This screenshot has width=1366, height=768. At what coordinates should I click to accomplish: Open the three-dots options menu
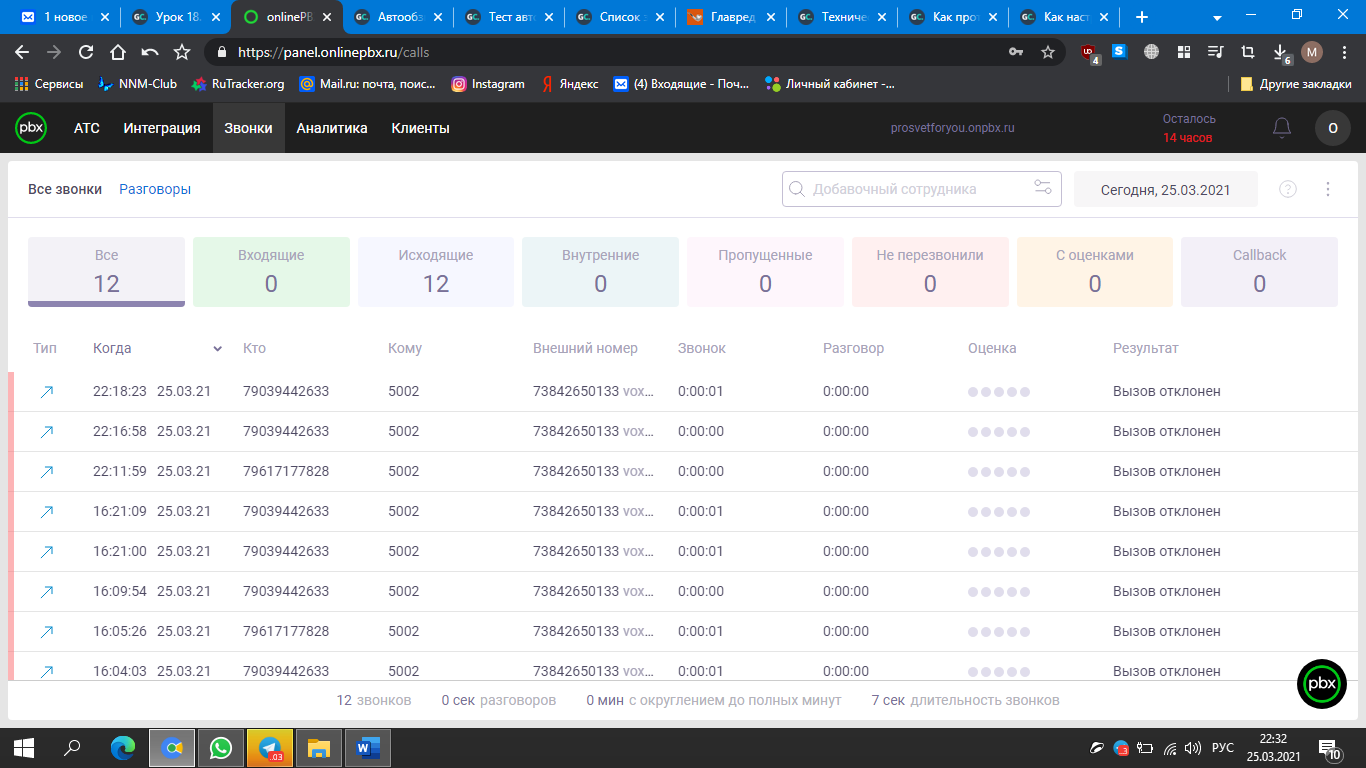point(1328,189)
